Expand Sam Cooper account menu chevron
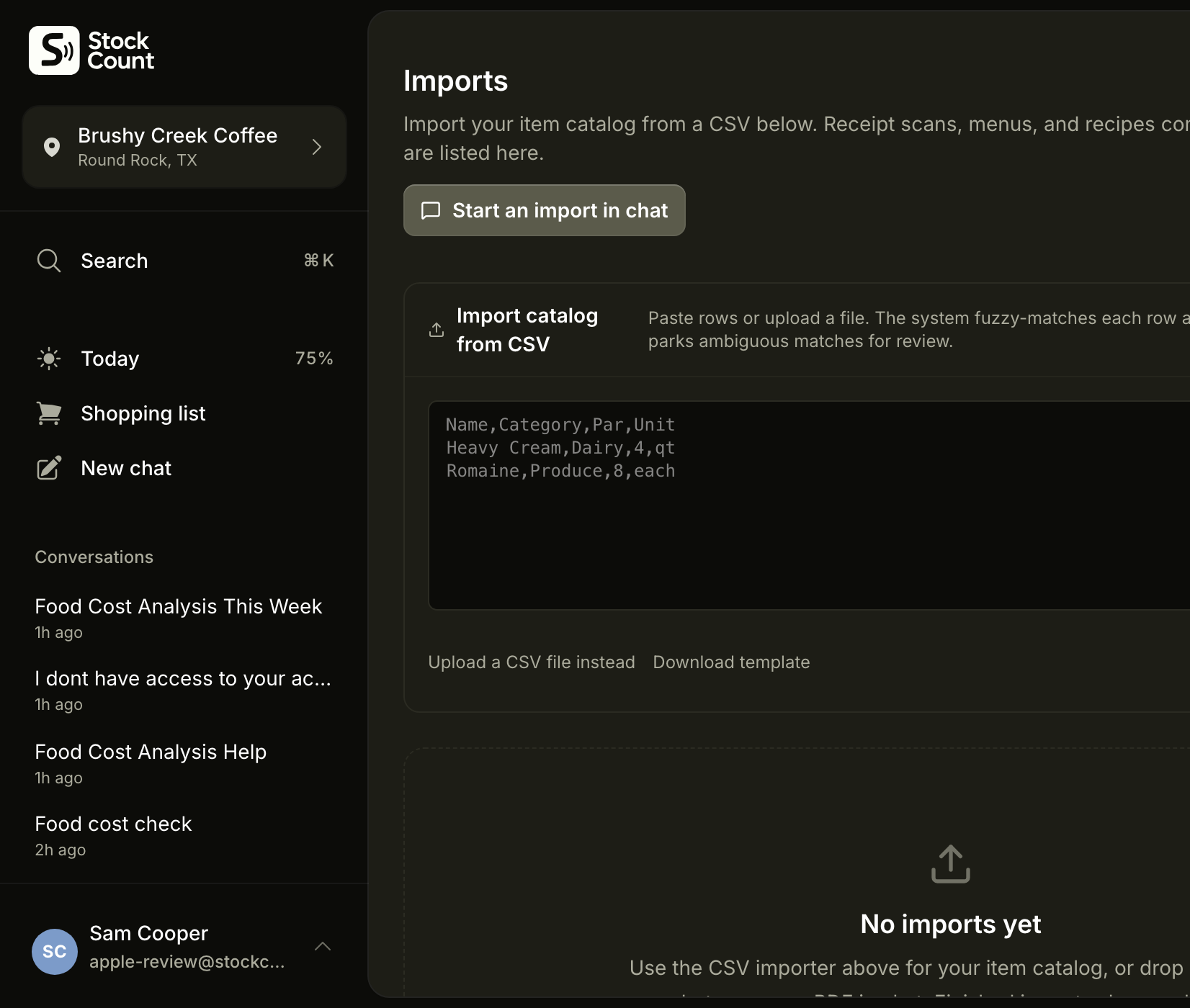1190x1008 pixels. [x=323, y=946]
